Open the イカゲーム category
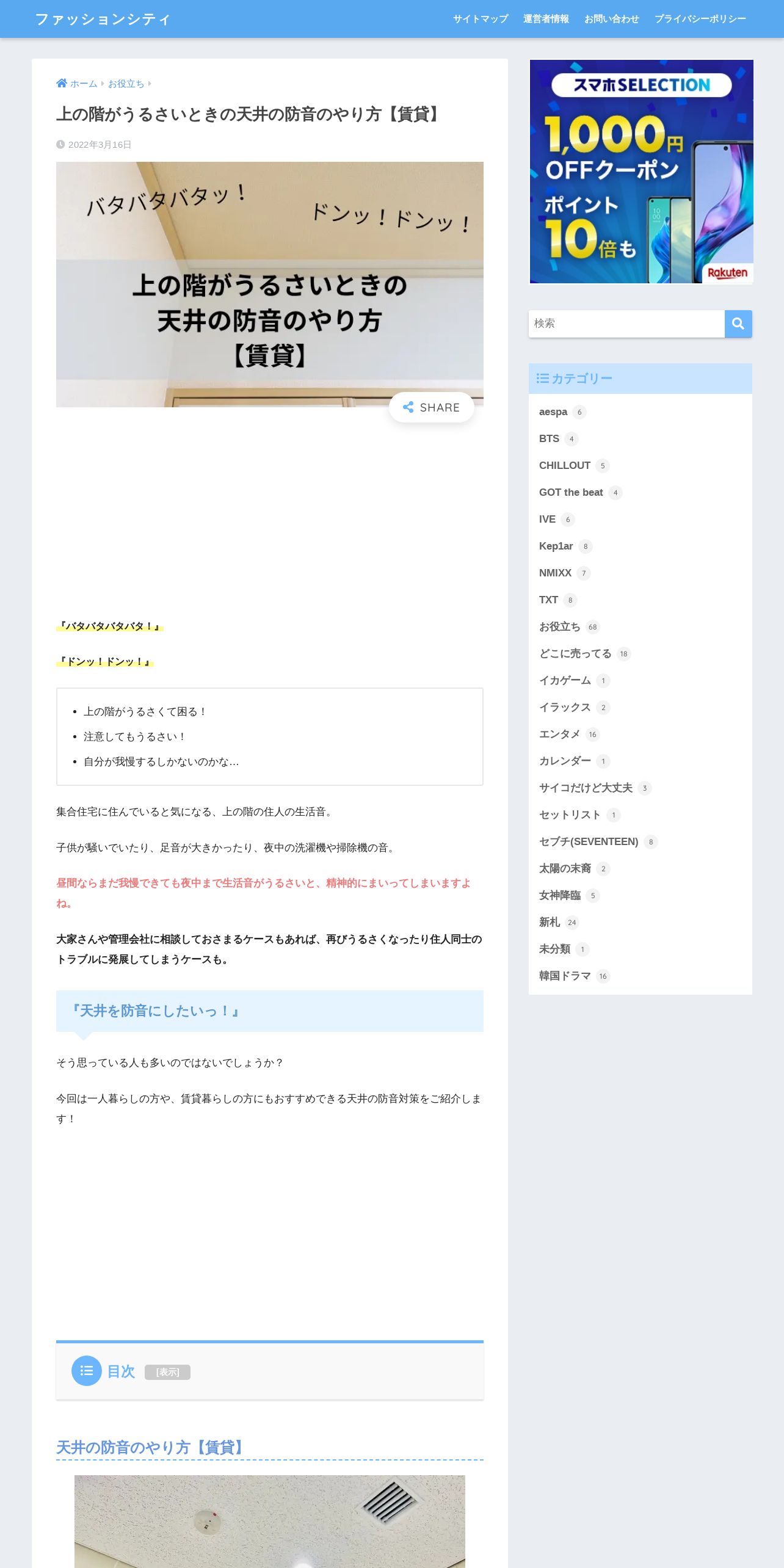 point(565,681)
